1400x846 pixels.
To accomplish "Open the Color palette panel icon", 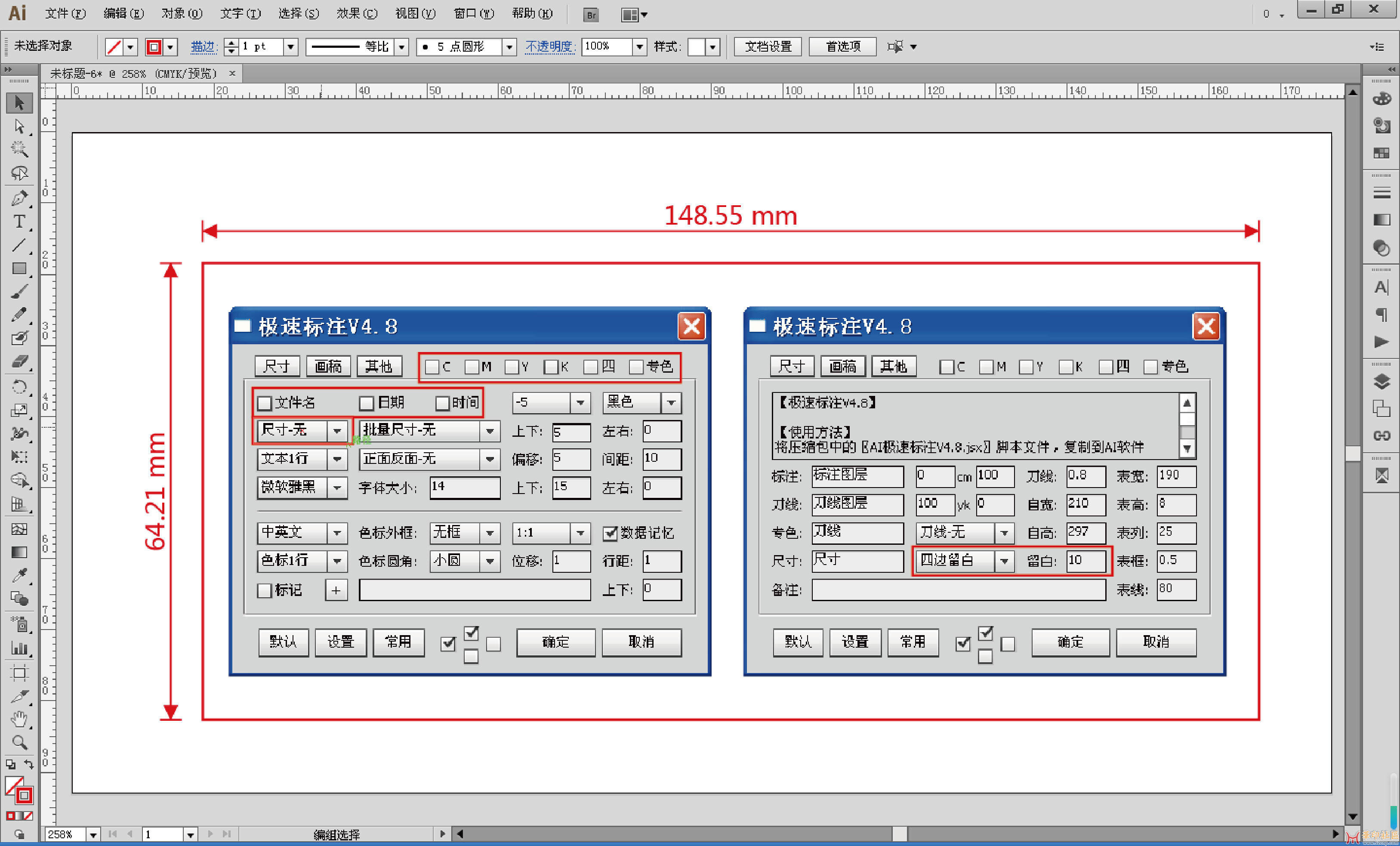I will pyautogui.click(x=1381, y=98).
